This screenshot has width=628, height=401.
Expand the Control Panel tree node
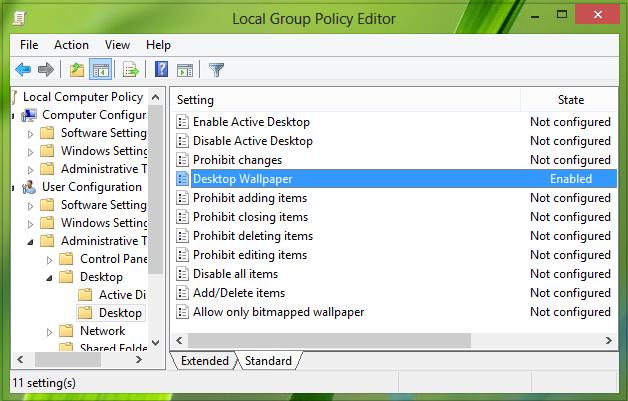click(x=49, y=259)
